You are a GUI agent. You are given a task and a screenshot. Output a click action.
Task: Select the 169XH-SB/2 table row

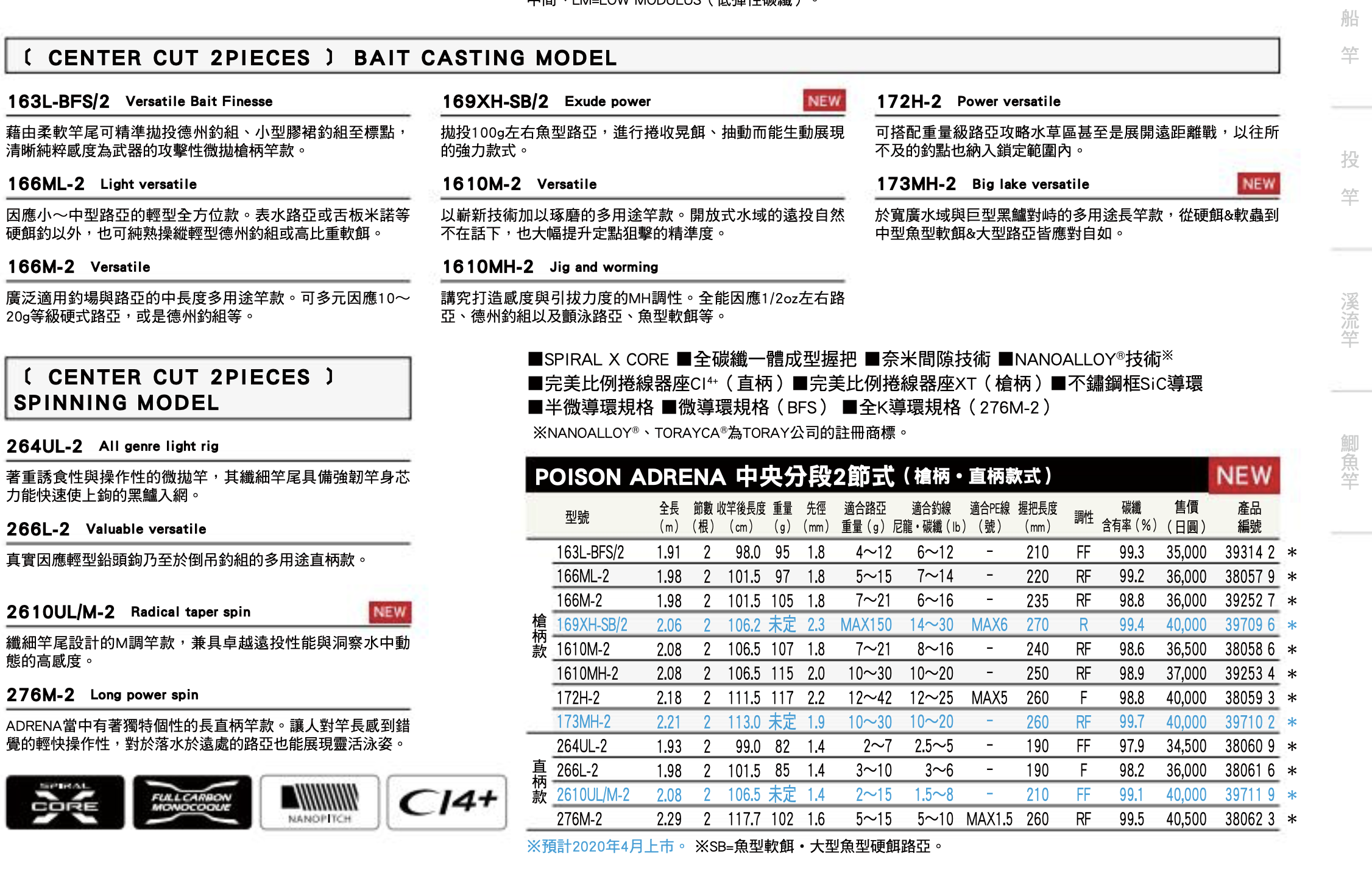(x=592, y=625)
